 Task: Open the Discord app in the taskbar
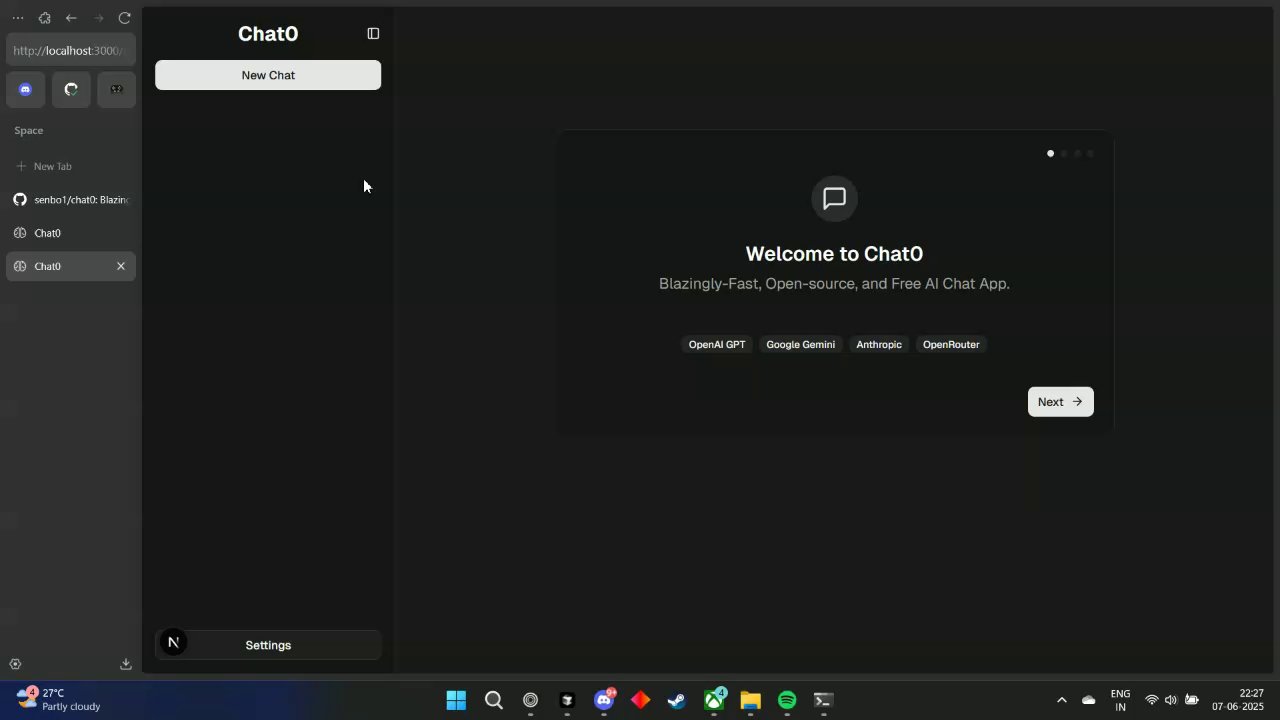604,700
